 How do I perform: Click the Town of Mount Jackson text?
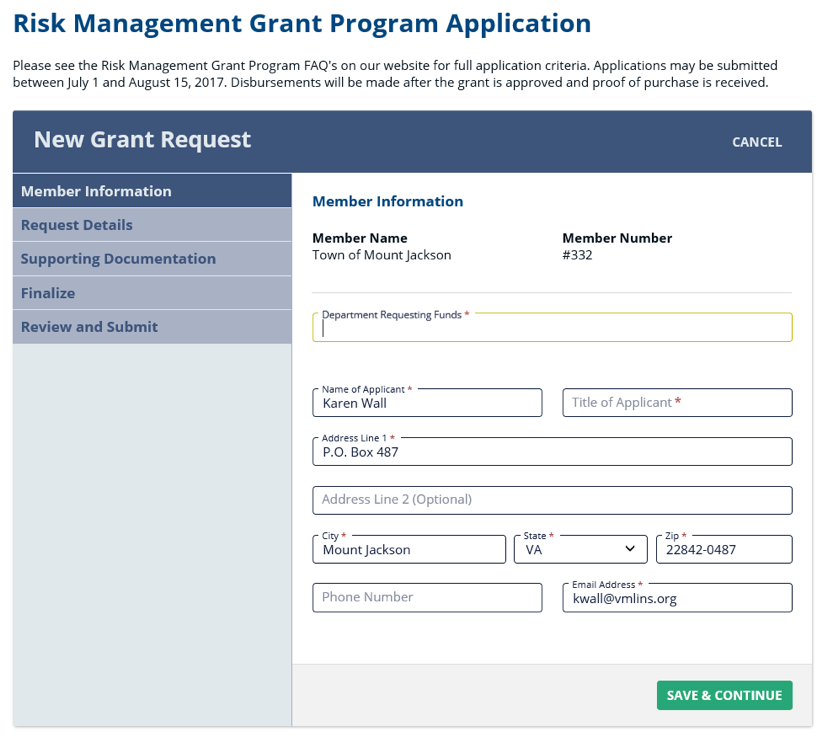(x=381, y=255)
